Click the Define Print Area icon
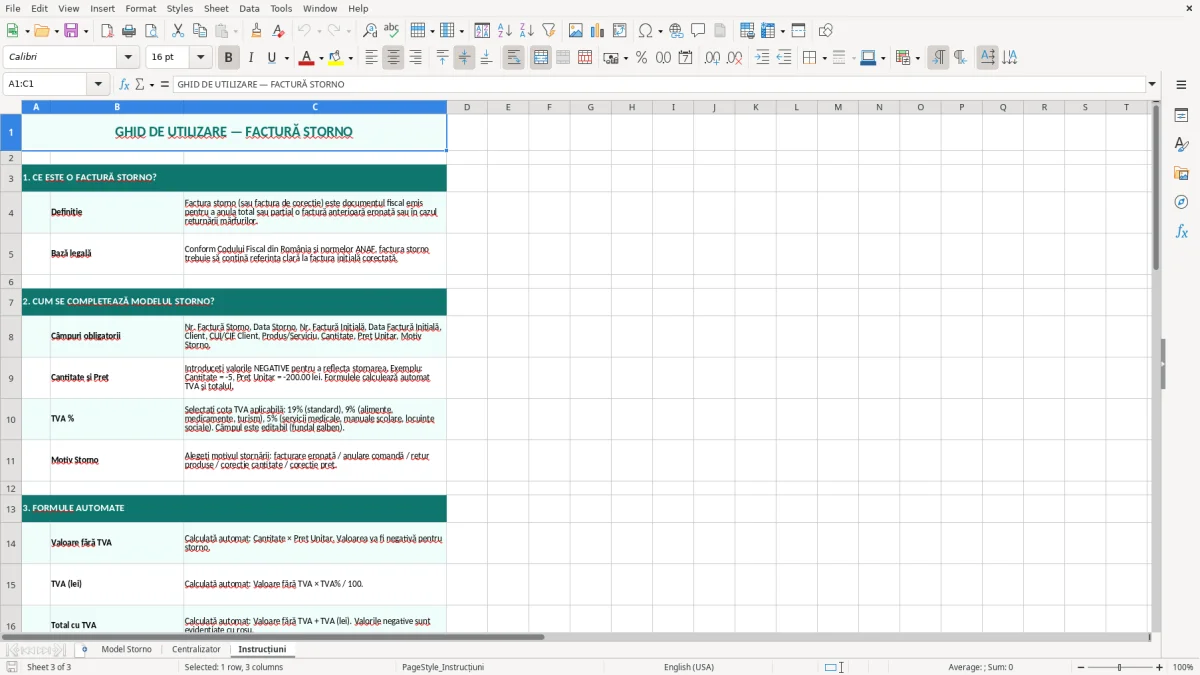 [747, 31]
